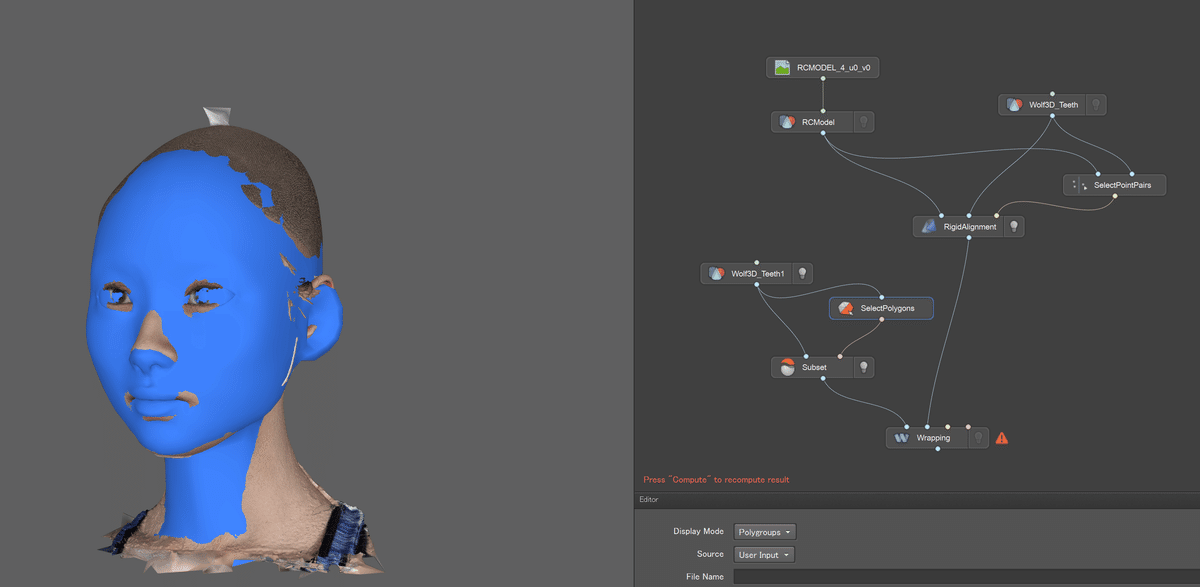The height and width of the screenshot is (587, 1200).
Task: Click the input port above Wolf3D_Teeth1 node
Action: 756,262
